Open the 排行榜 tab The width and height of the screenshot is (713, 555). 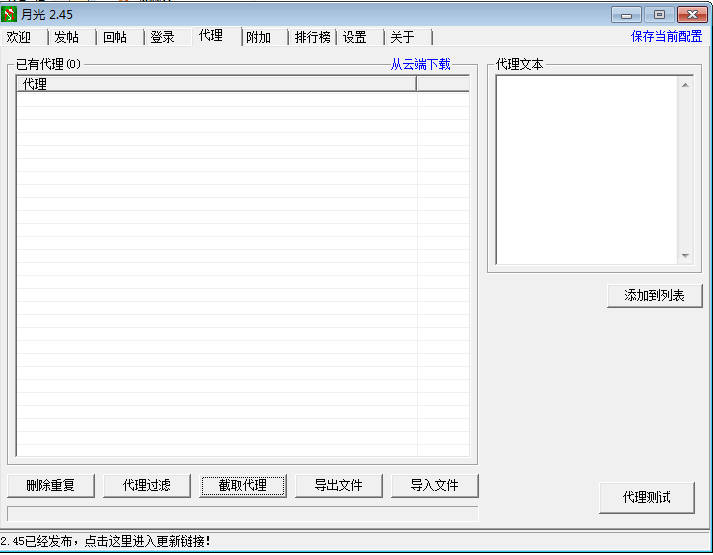click(x=313, y=37)
